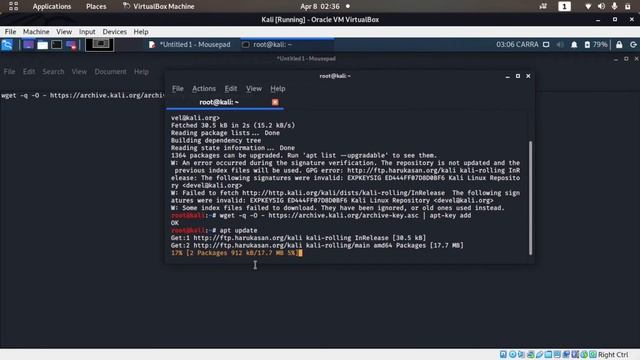Open VirtualBox Help menu
Screen dimensions: 640x360
pyautogui.click(x=141, y=32)
